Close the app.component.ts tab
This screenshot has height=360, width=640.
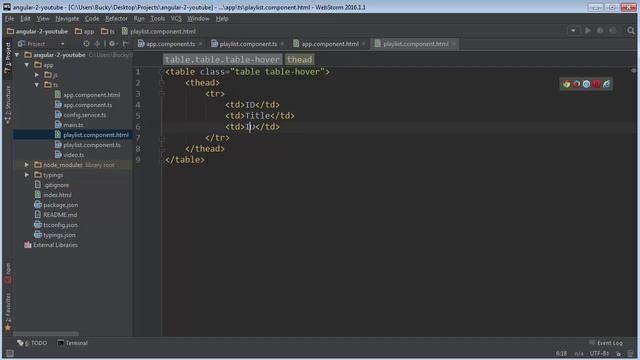pyautogui.click(x=200, y=44)
